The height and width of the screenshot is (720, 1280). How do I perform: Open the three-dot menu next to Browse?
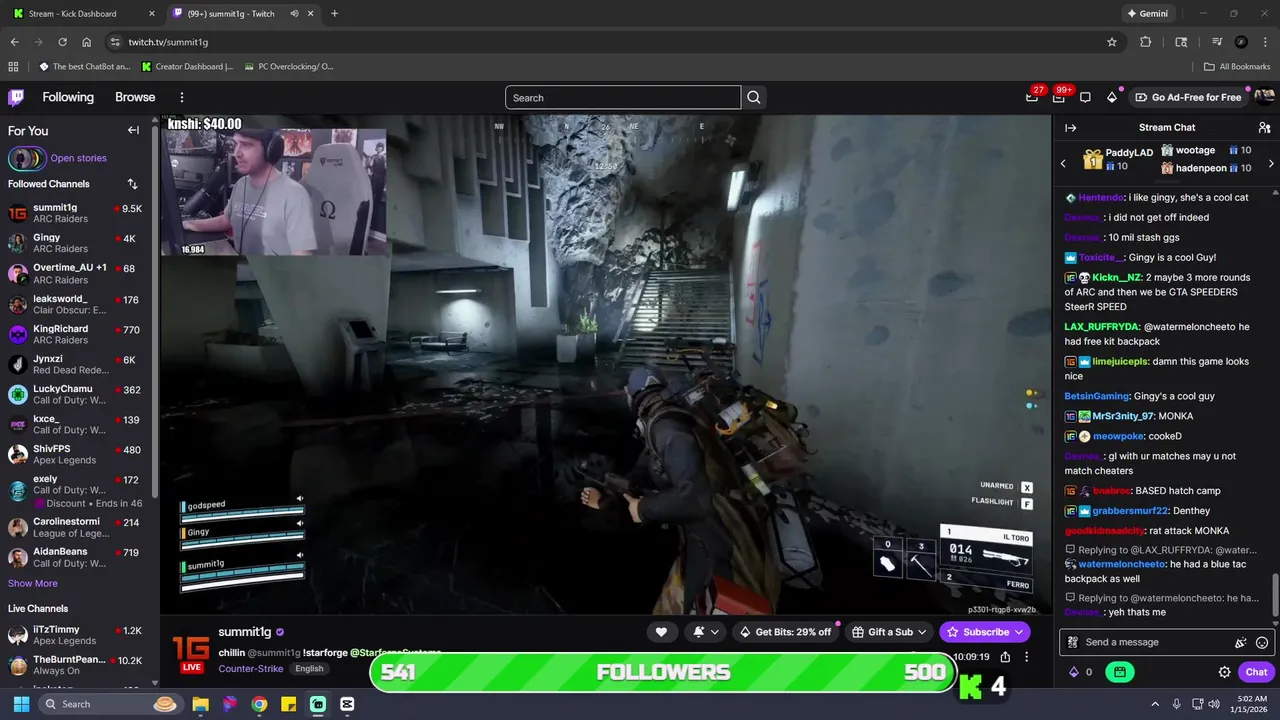click(x=182, y=97)
